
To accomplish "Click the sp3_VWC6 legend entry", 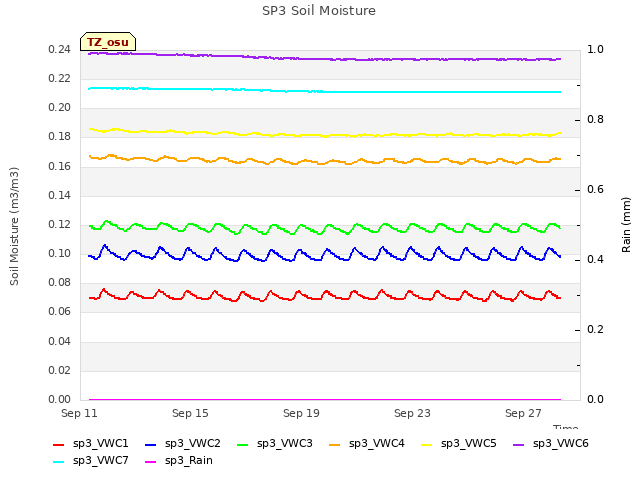I will click(x=551, y=444).
